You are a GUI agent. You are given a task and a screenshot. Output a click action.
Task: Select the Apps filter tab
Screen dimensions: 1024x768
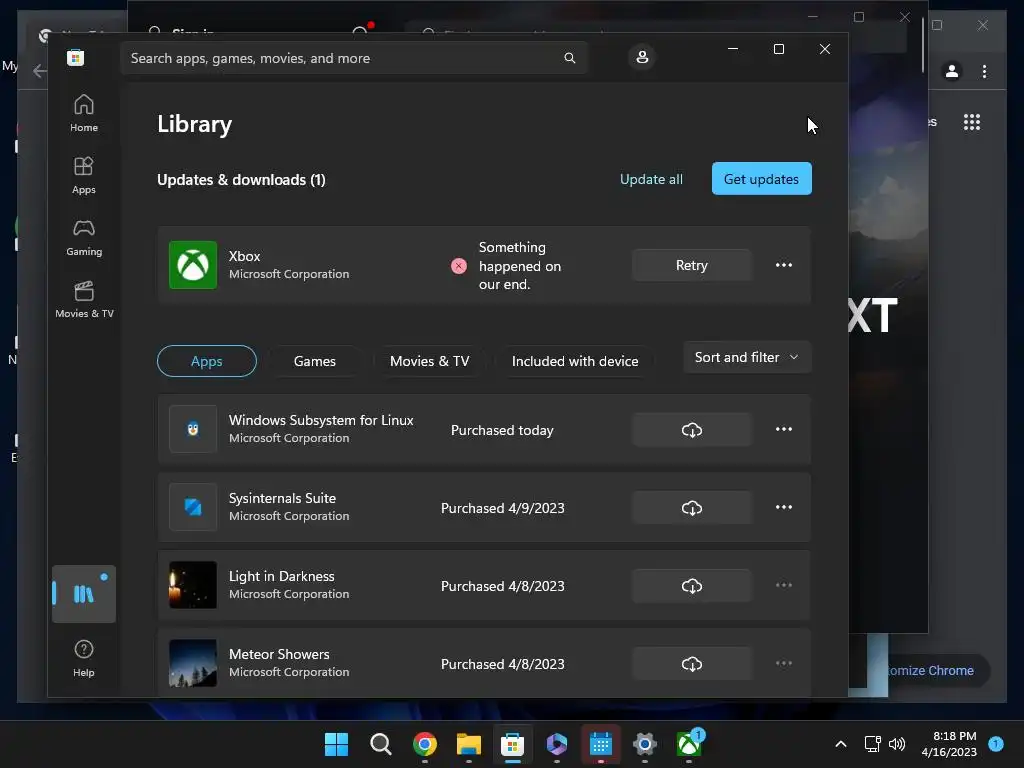[x=206, y=361]
